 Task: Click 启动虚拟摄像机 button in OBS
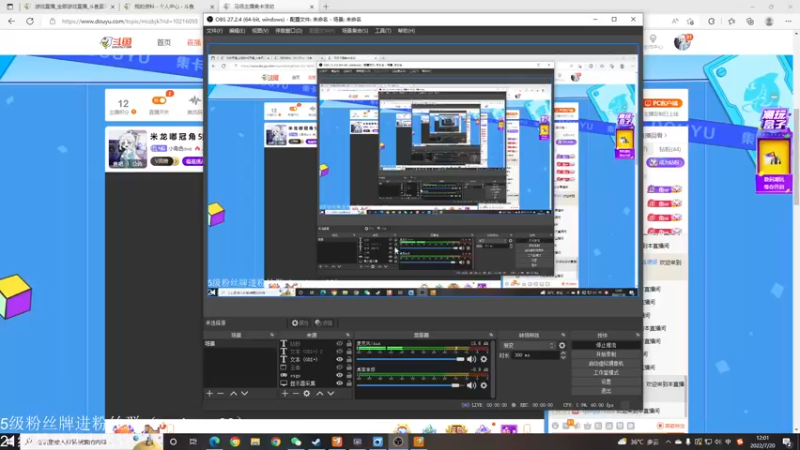coord(606,364)
